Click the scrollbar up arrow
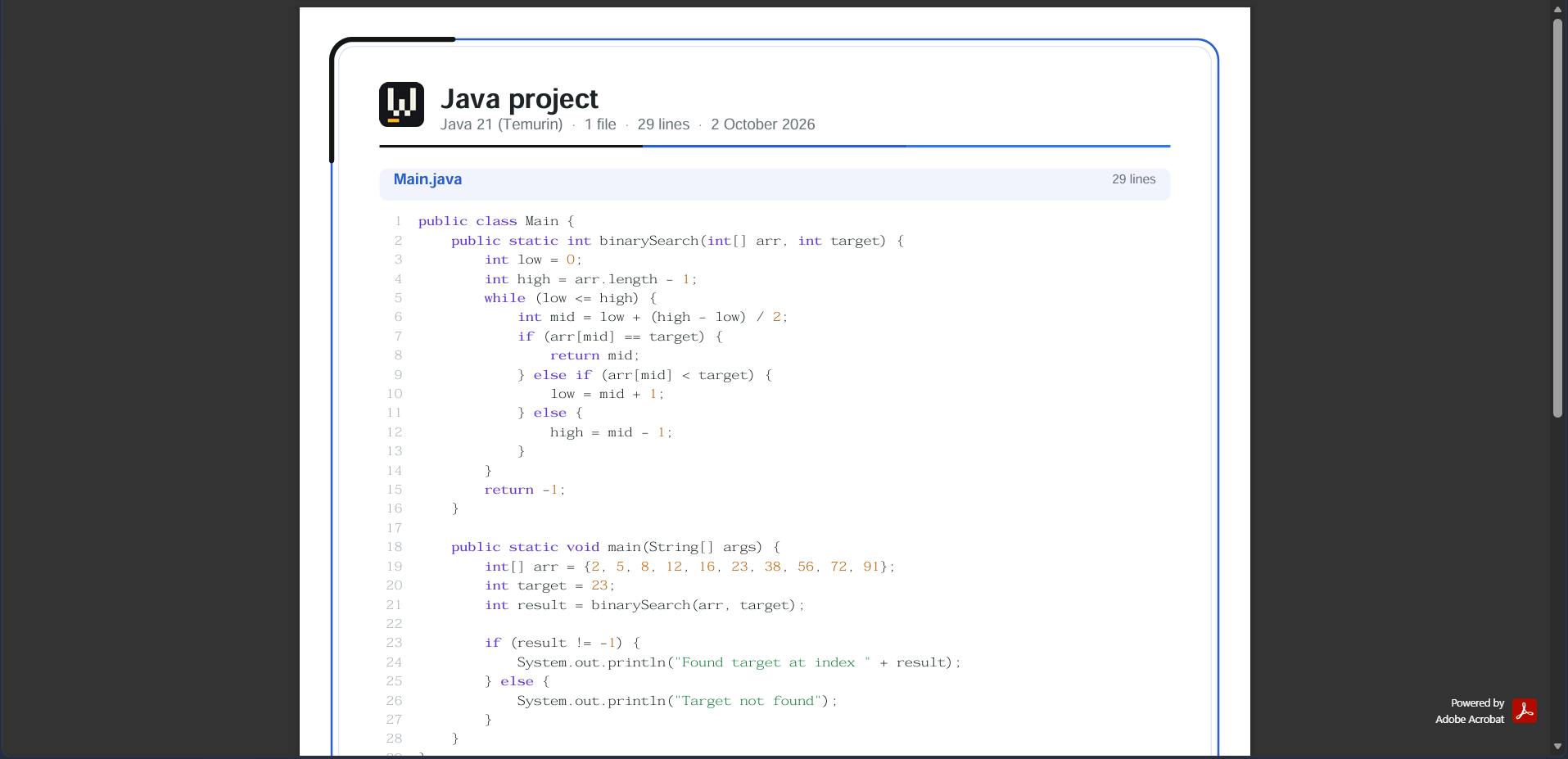 click(1557, 9)
